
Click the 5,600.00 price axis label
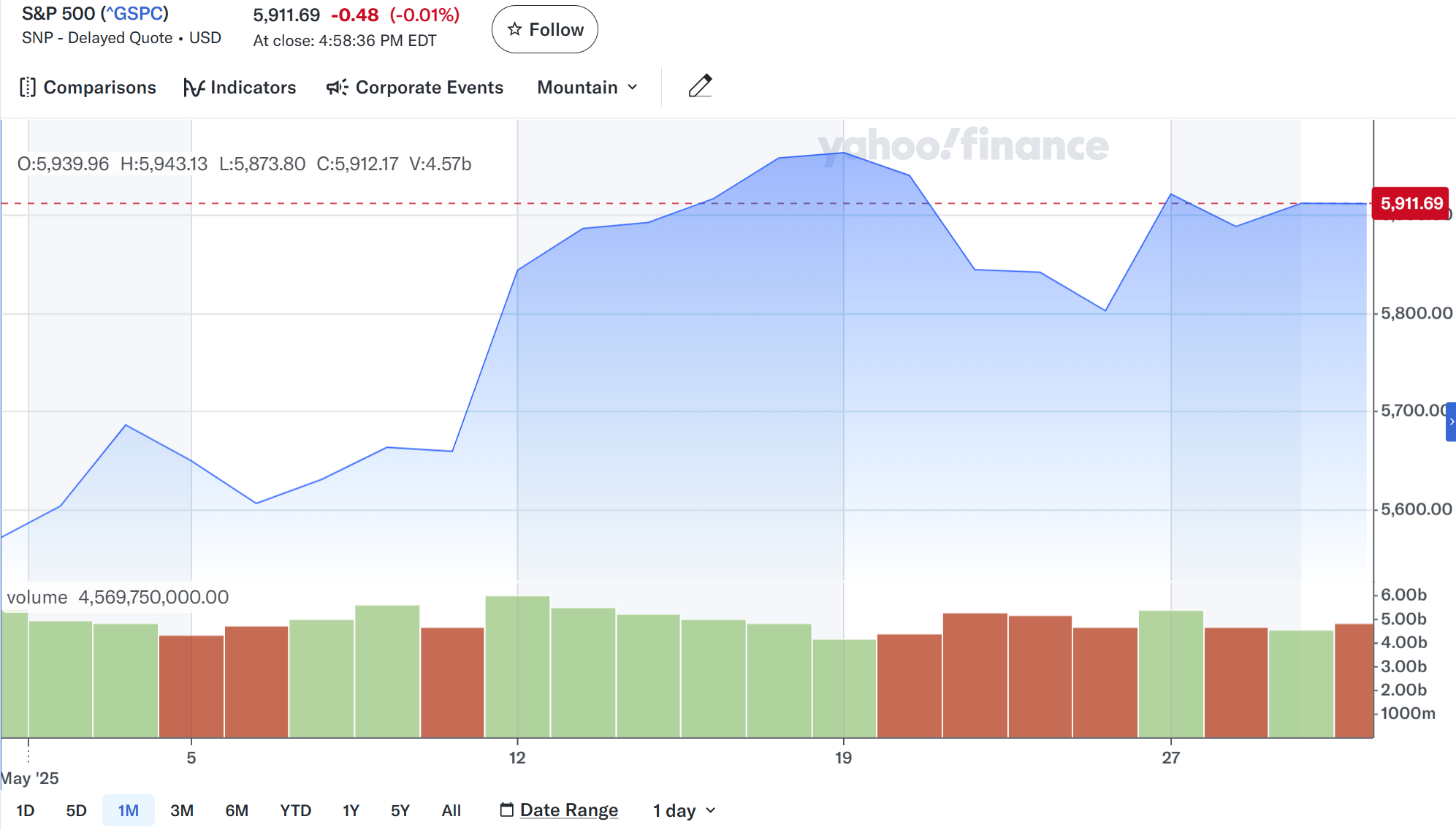1416,509
